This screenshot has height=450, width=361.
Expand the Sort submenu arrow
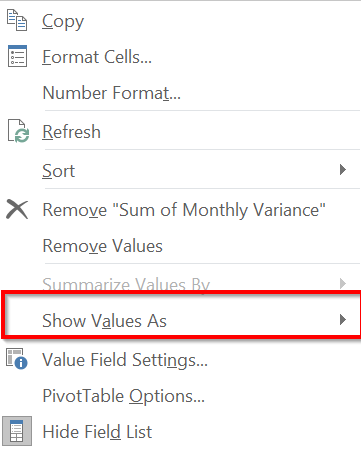point(343,170)
